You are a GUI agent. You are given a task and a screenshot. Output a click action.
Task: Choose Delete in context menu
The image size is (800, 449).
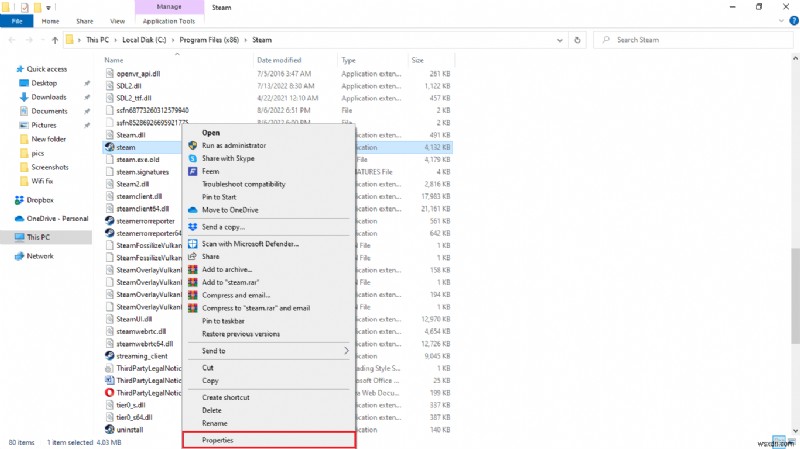pos(269,410)
